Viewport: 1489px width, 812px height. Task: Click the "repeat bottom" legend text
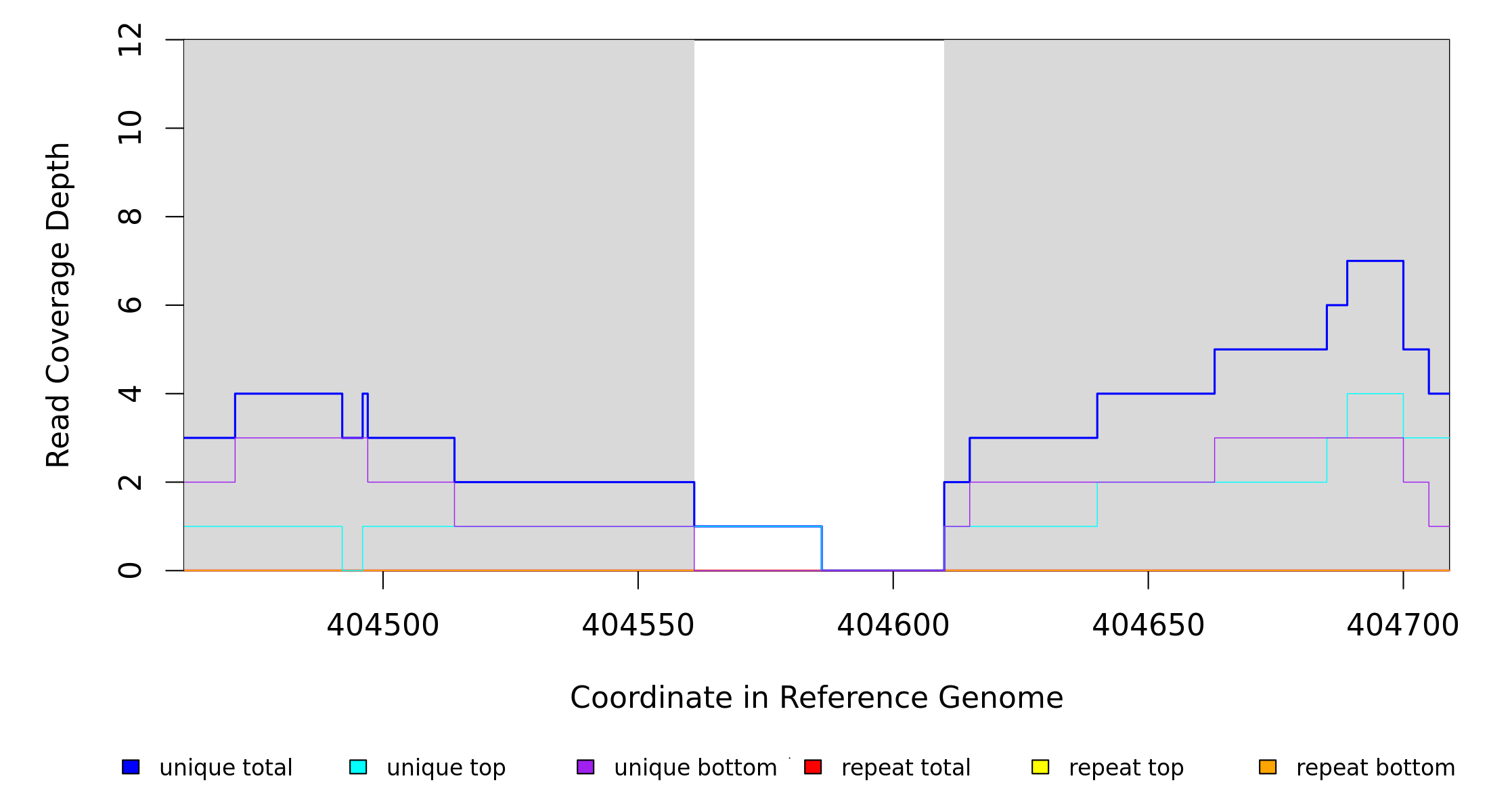1375,768
